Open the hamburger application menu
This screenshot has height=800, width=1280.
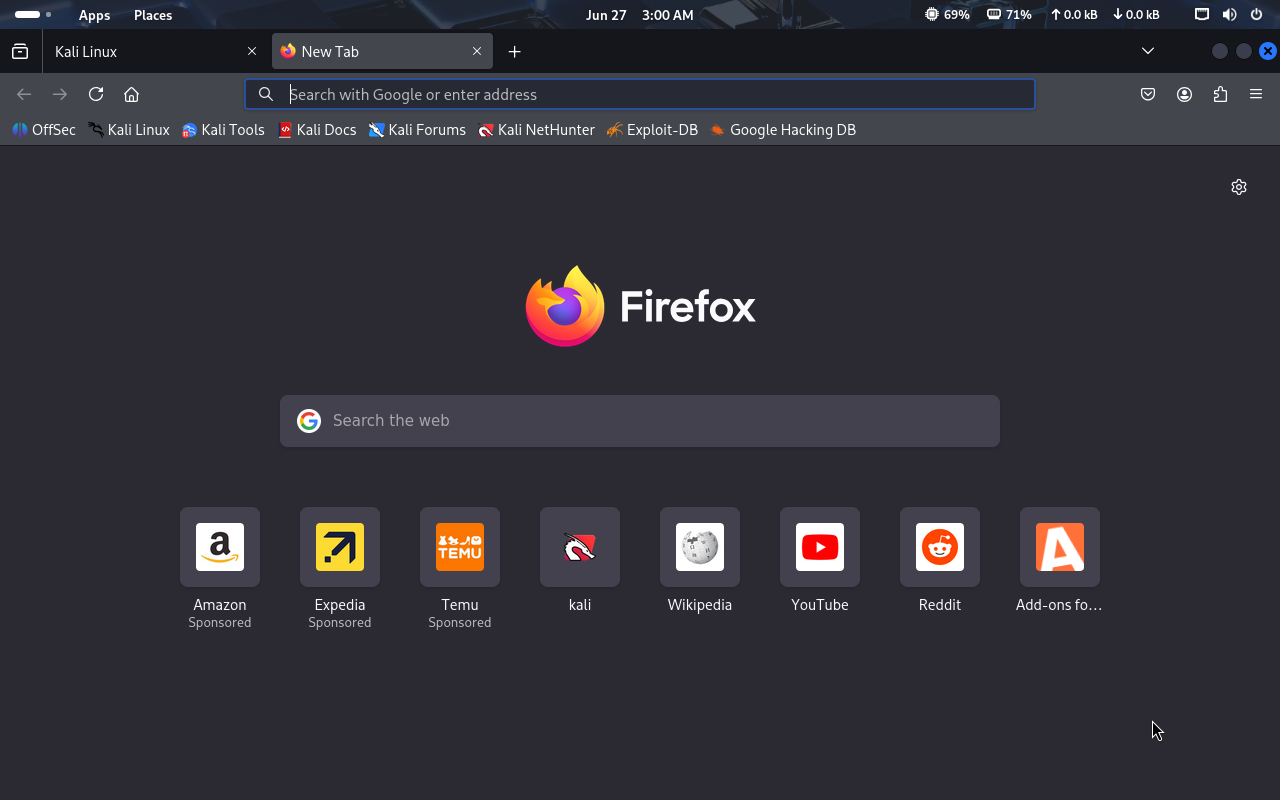click(x=1256, y=94)
